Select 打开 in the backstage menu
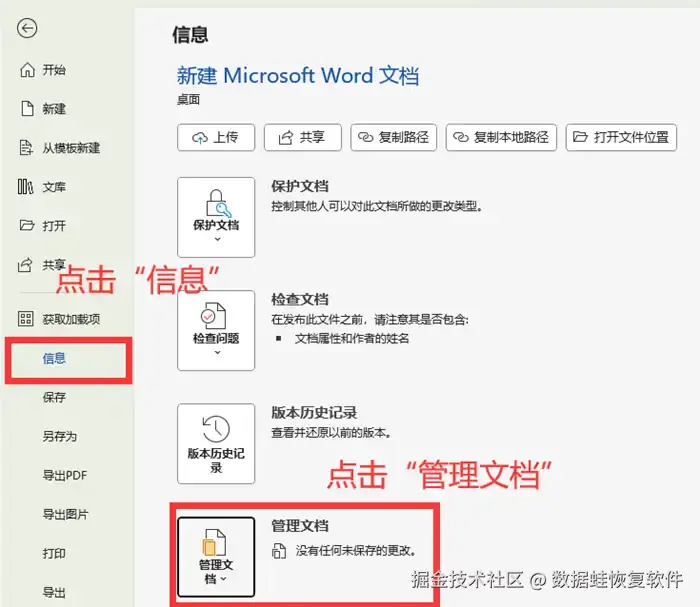Screen dimensions: 700x607 54,225
